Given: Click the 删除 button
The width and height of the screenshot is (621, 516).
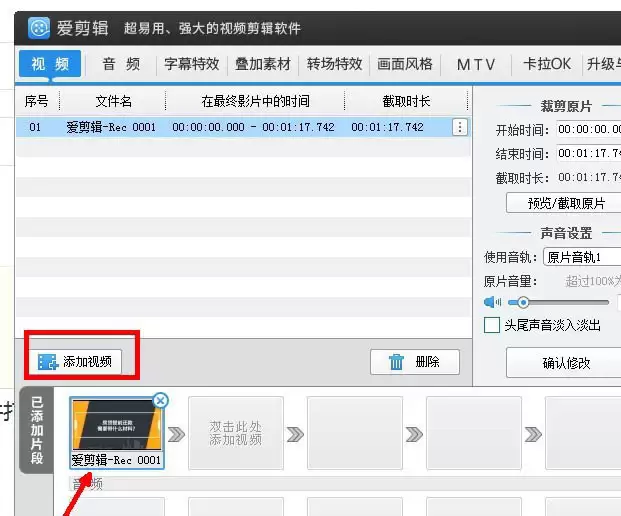Looking at the screenshot, I should tap(415, 362).
